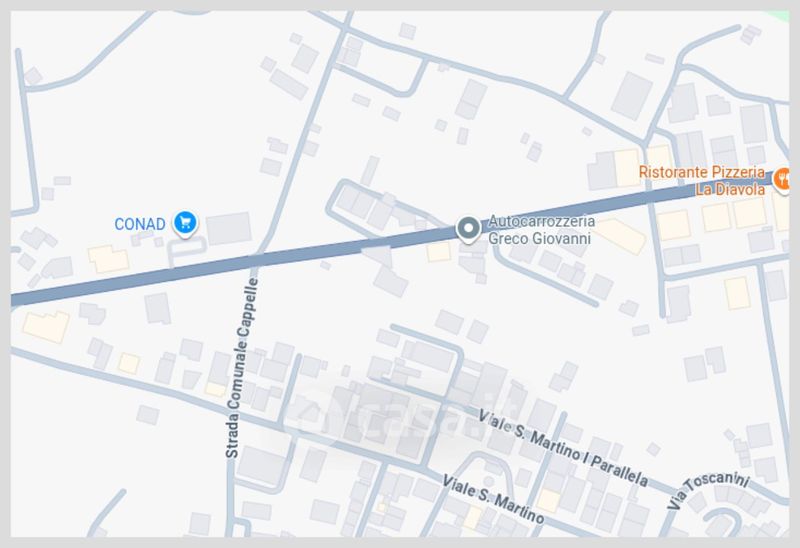
Task: Select the large grey building beside CONAD marker
Action: 229,228
